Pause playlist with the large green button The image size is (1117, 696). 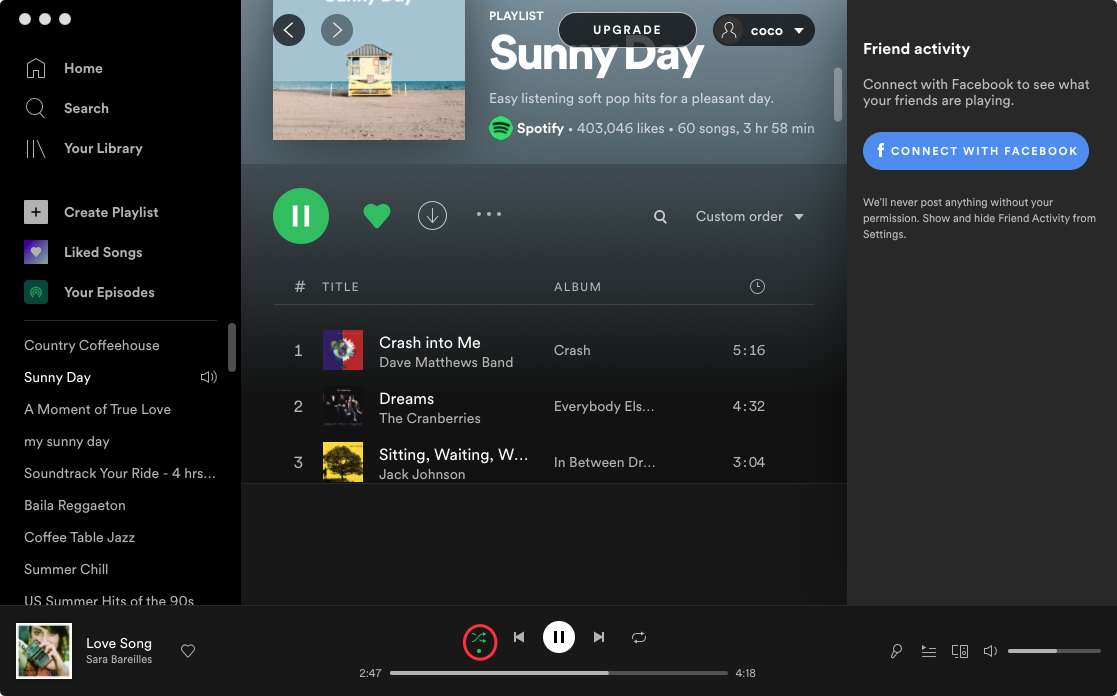click(x=301, y=216)
